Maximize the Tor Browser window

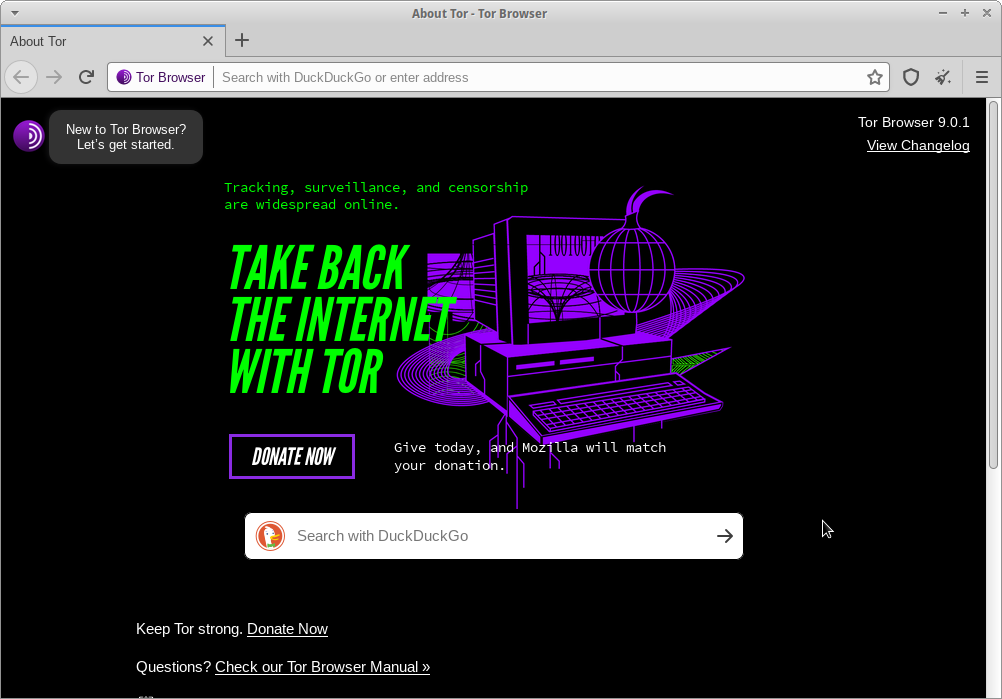(x=965, y=13)
